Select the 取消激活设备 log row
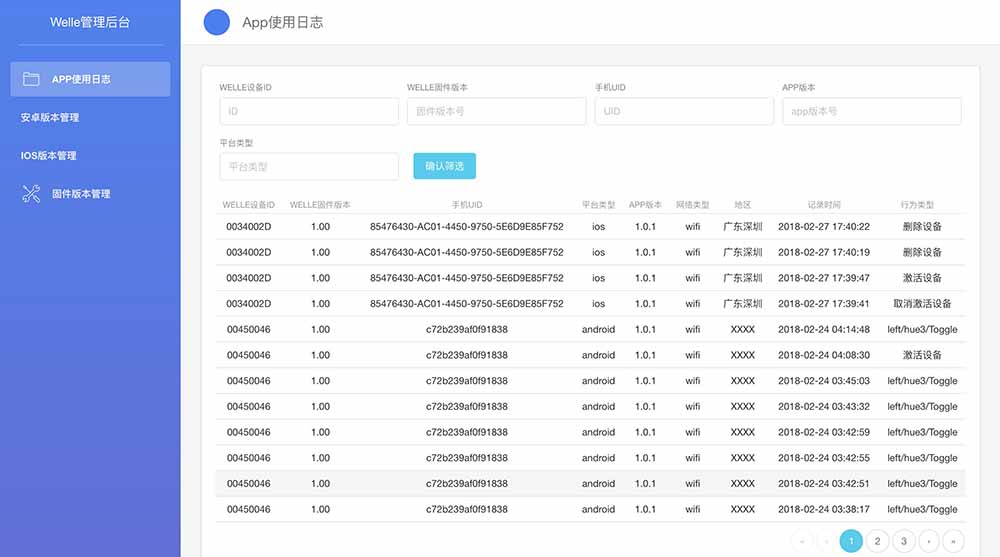This screenshot has height=557, width=1000. (x=592, y=304)
